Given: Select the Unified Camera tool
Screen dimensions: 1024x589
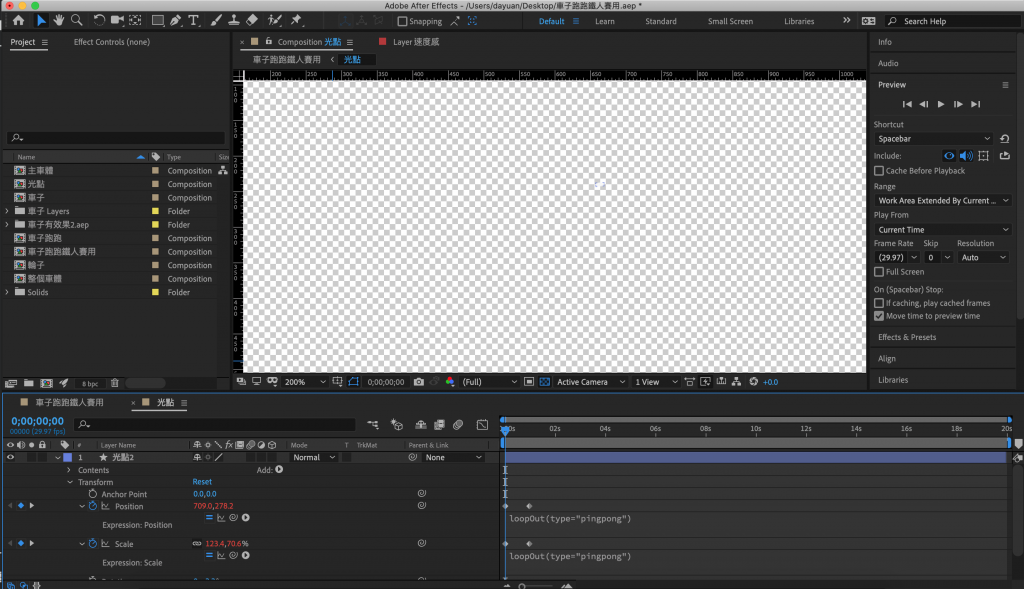Looking at the screenshot, I should pyautogui.click(x=118, y=20).
